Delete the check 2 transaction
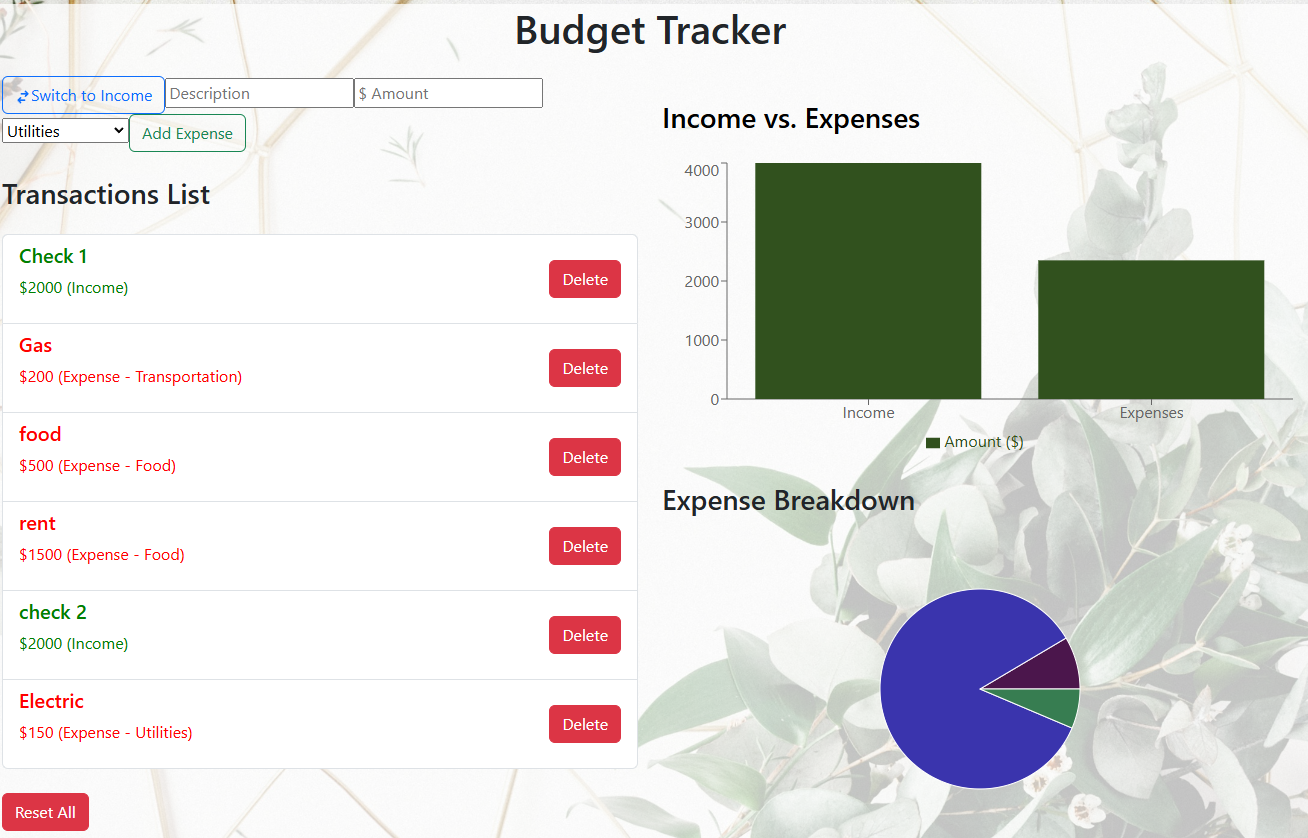 (x=585, y=635)
